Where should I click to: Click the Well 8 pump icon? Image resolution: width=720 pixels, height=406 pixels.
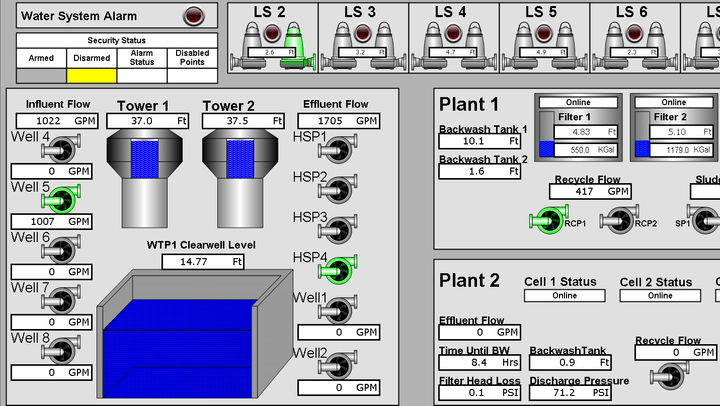[x=61, y=349]
